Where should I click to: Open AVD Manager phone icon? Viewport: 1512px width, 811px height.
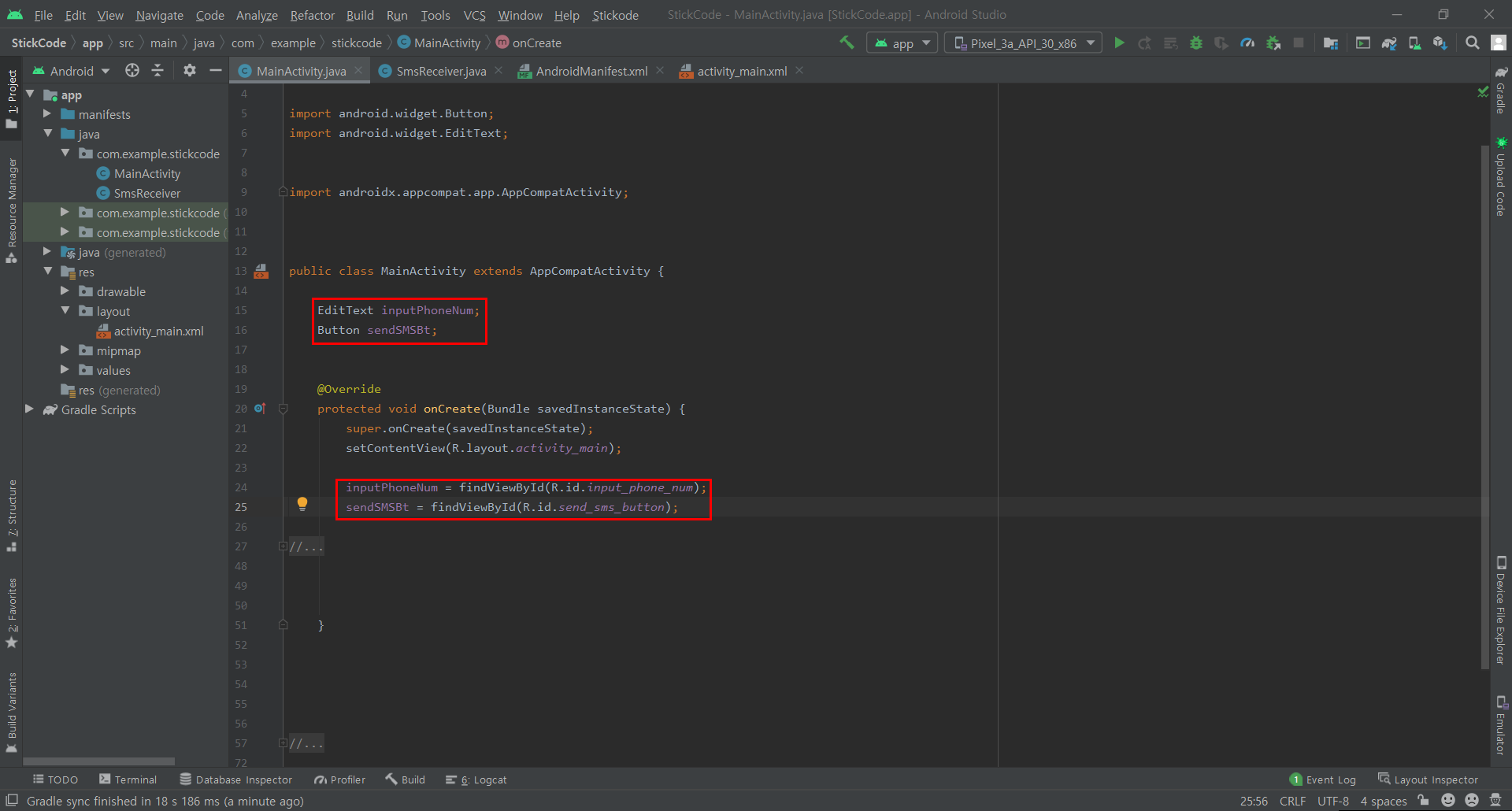click(1415, 43)
